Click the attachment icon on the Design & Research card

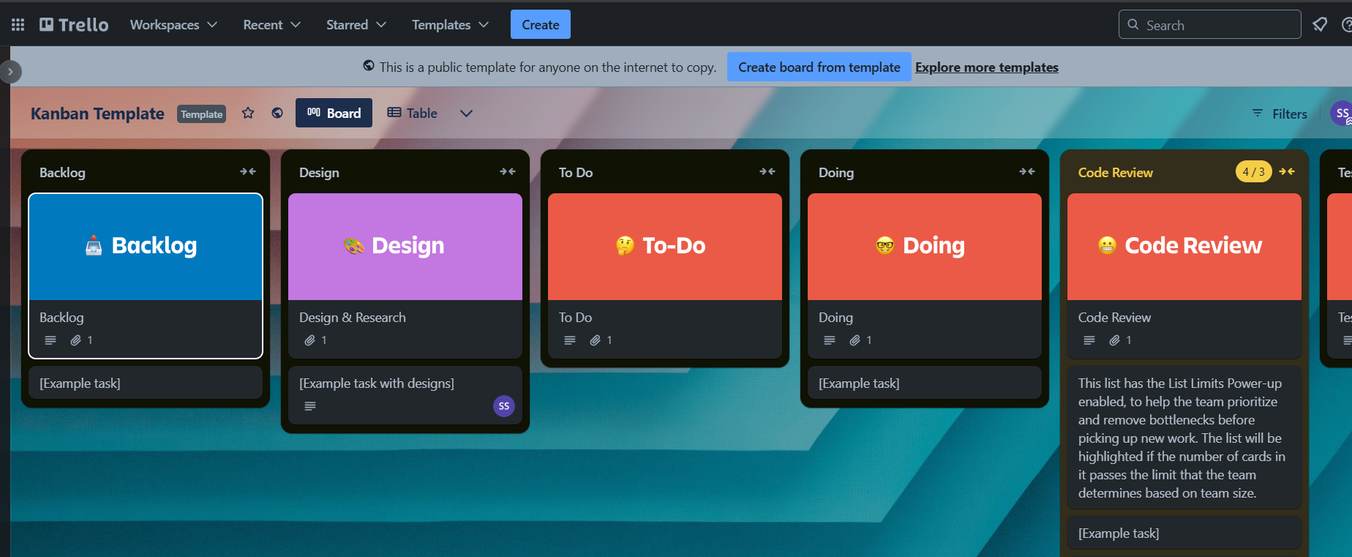click(x=310, y=340)
